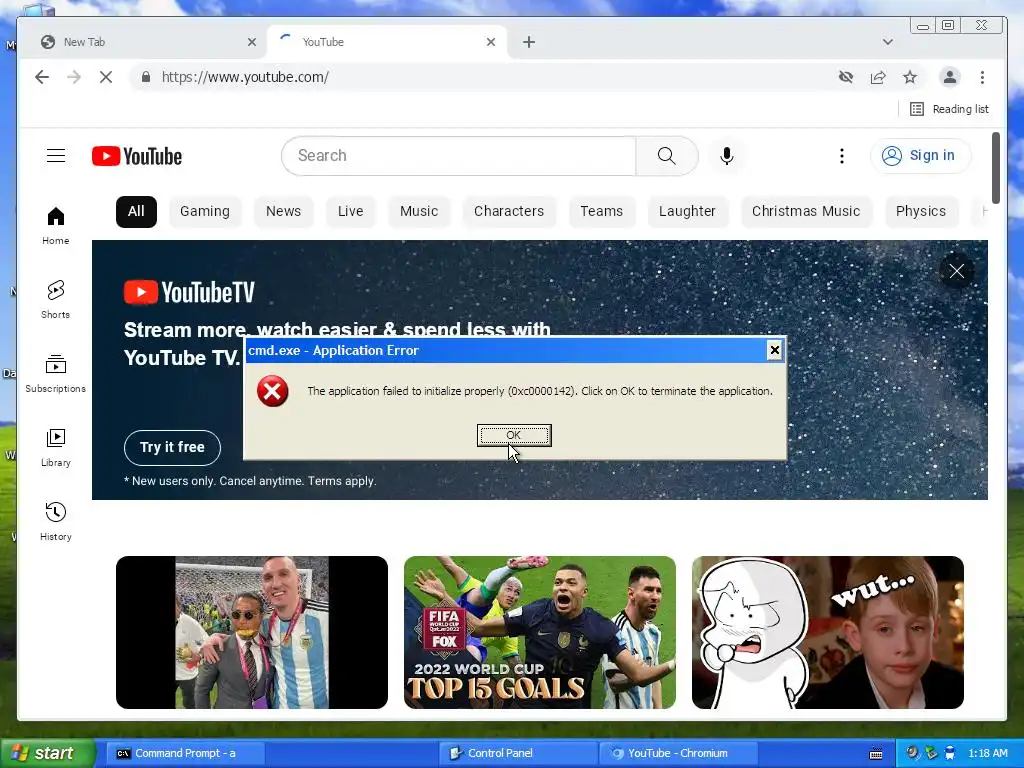Open Subscriptions in the sidebar
The height and width of the screenshot is (768, 1024).
tap(56, 374)
